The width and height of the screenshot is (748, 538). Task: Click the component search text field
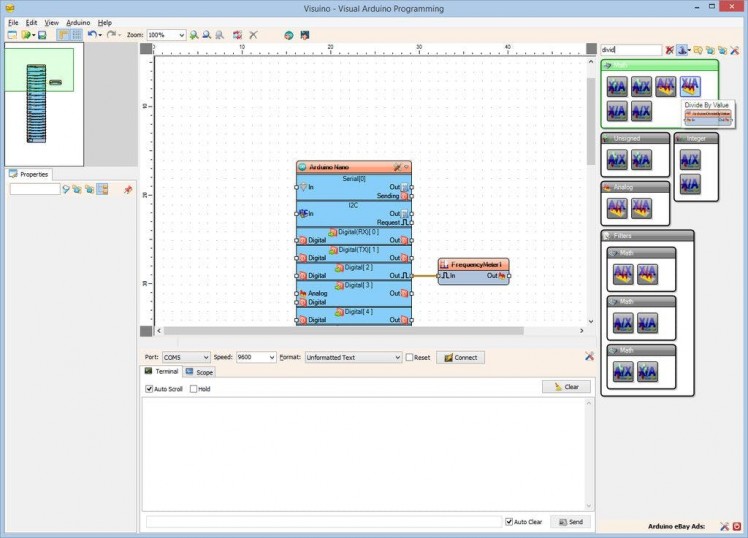click(x=630, y=50)
